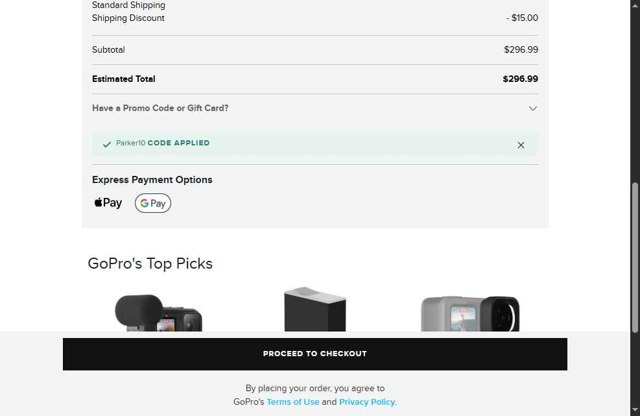This screenshot has height=416, width=640.
Task: Select the black battery product thumbnail
Action: [x=315, y=311]
